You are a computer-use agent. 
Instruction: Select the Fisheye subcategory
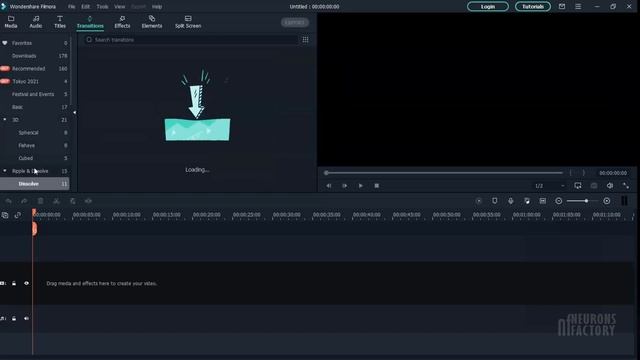click(x=35, y=145)
